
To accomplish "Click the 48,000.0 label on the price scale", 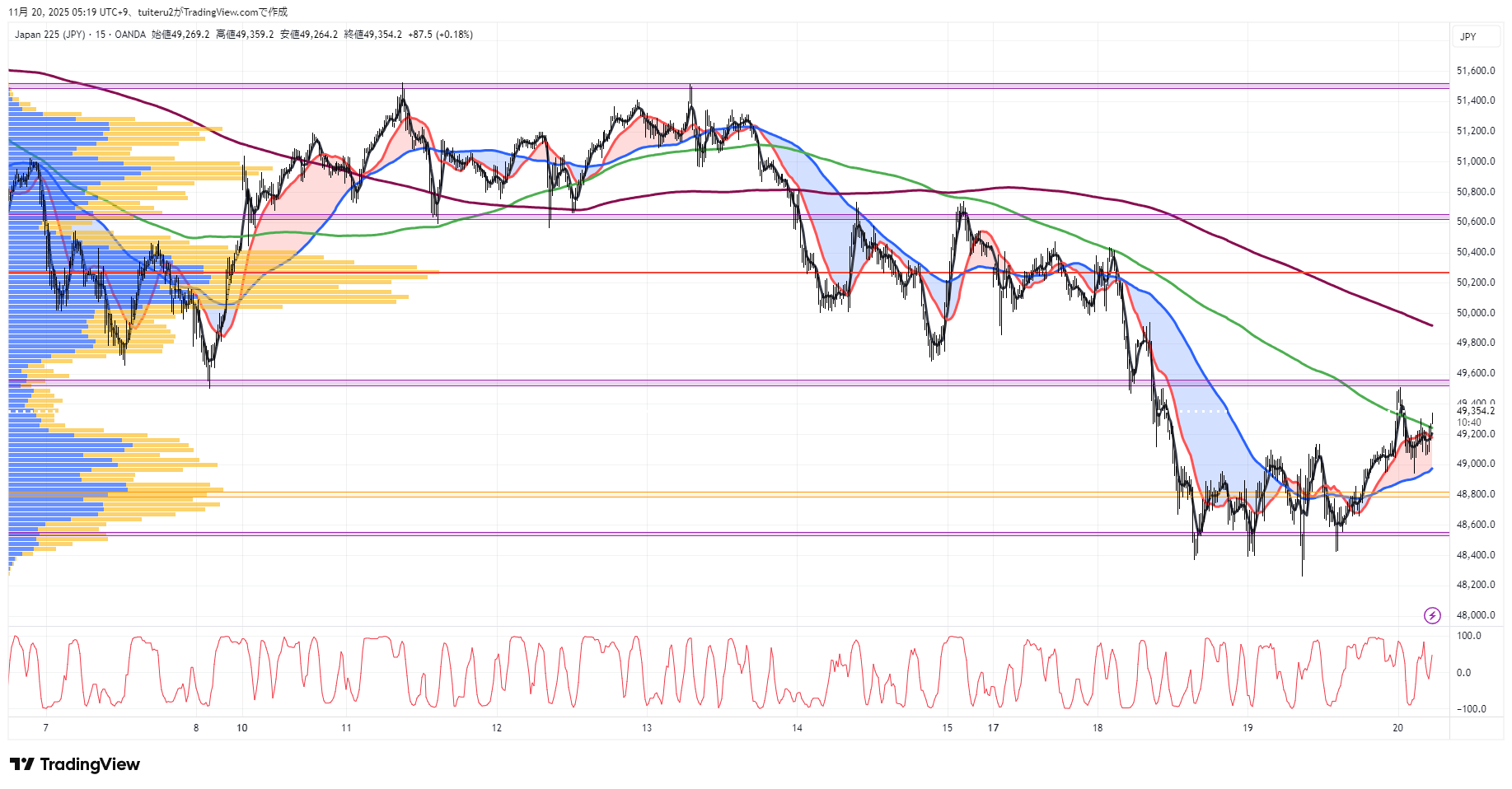I will pos(1475,615).
